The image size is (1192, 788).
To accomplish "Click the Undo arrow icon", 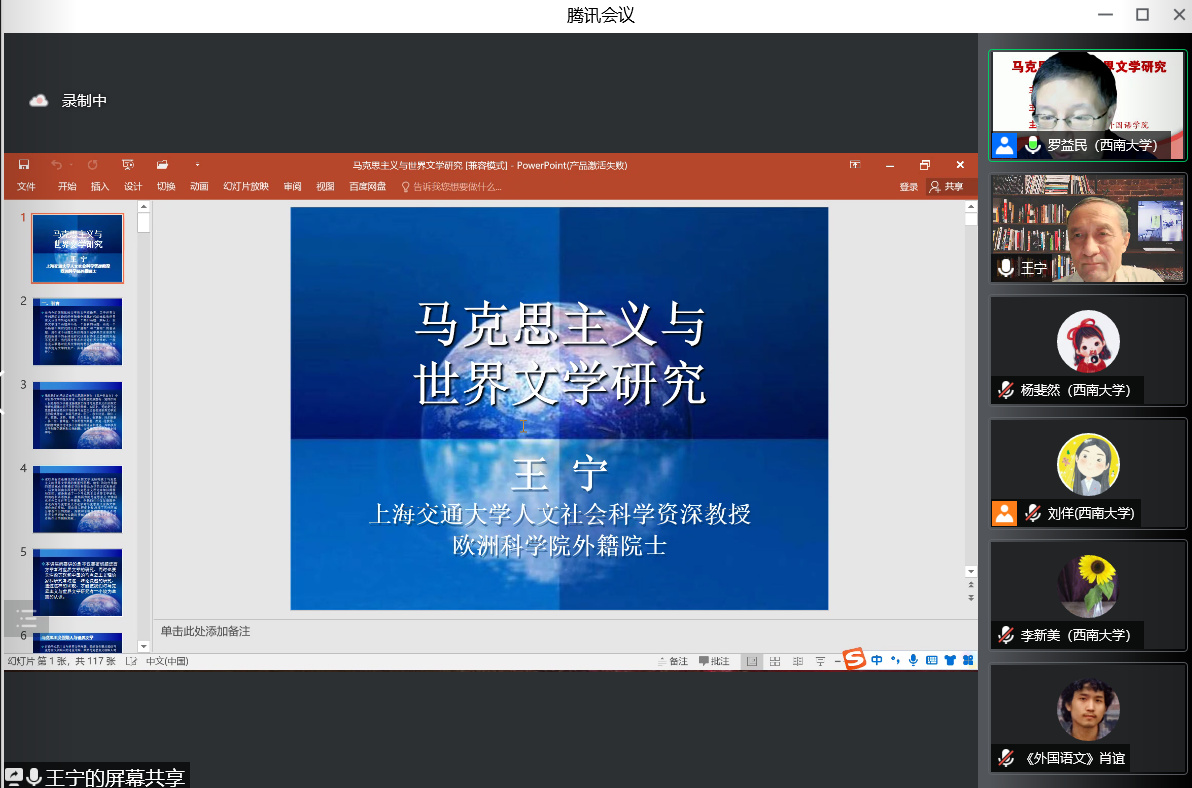I will (56, 165).
